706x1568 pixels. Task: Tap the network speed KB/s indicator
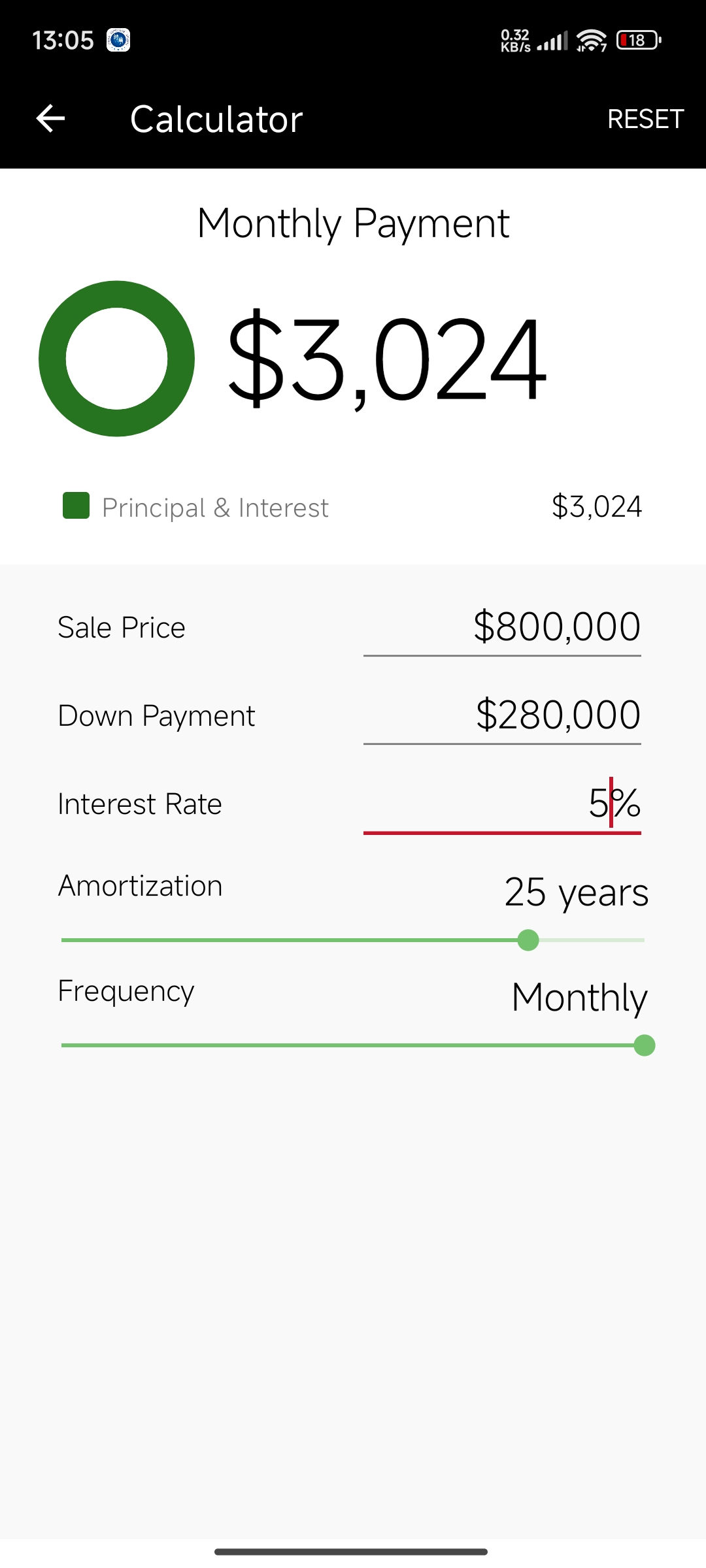tap(515, 41)
